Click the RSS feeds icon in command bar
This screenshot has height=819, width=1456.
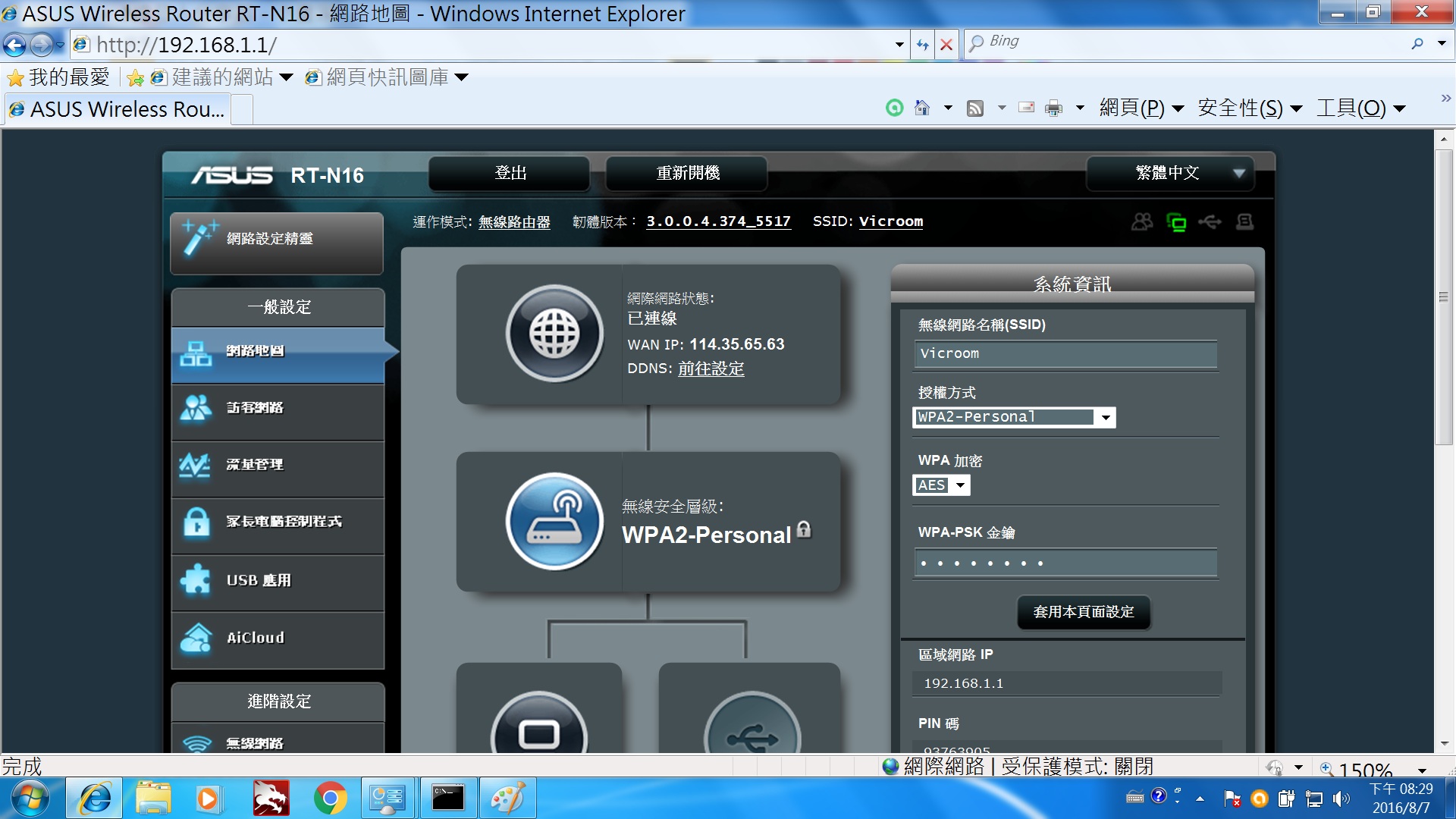pyautogui.click(x=976, y=108)
